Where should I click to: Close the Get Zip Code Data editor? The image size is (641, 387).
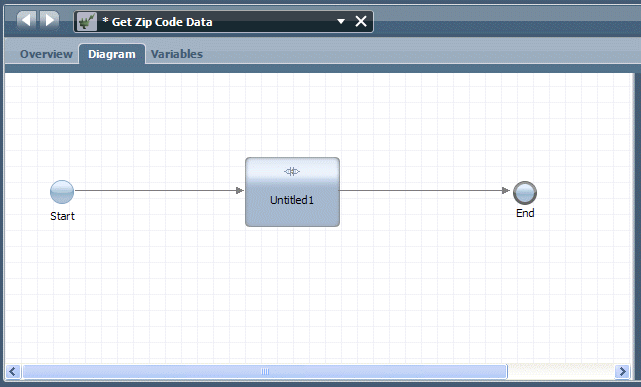[x=361, y=21]
